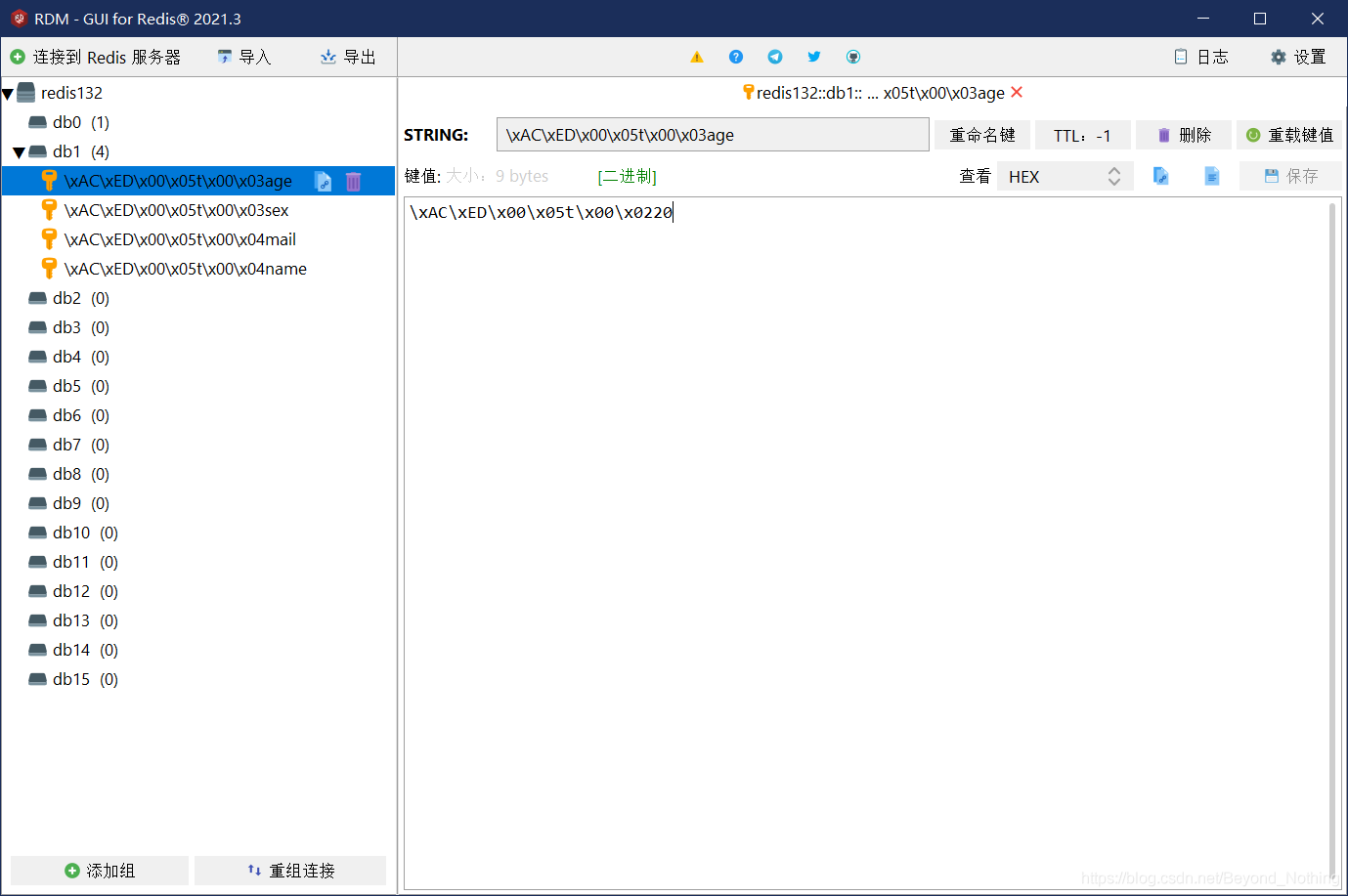
Task: Click the db0 database icon
Action: (x=38, y=122)
